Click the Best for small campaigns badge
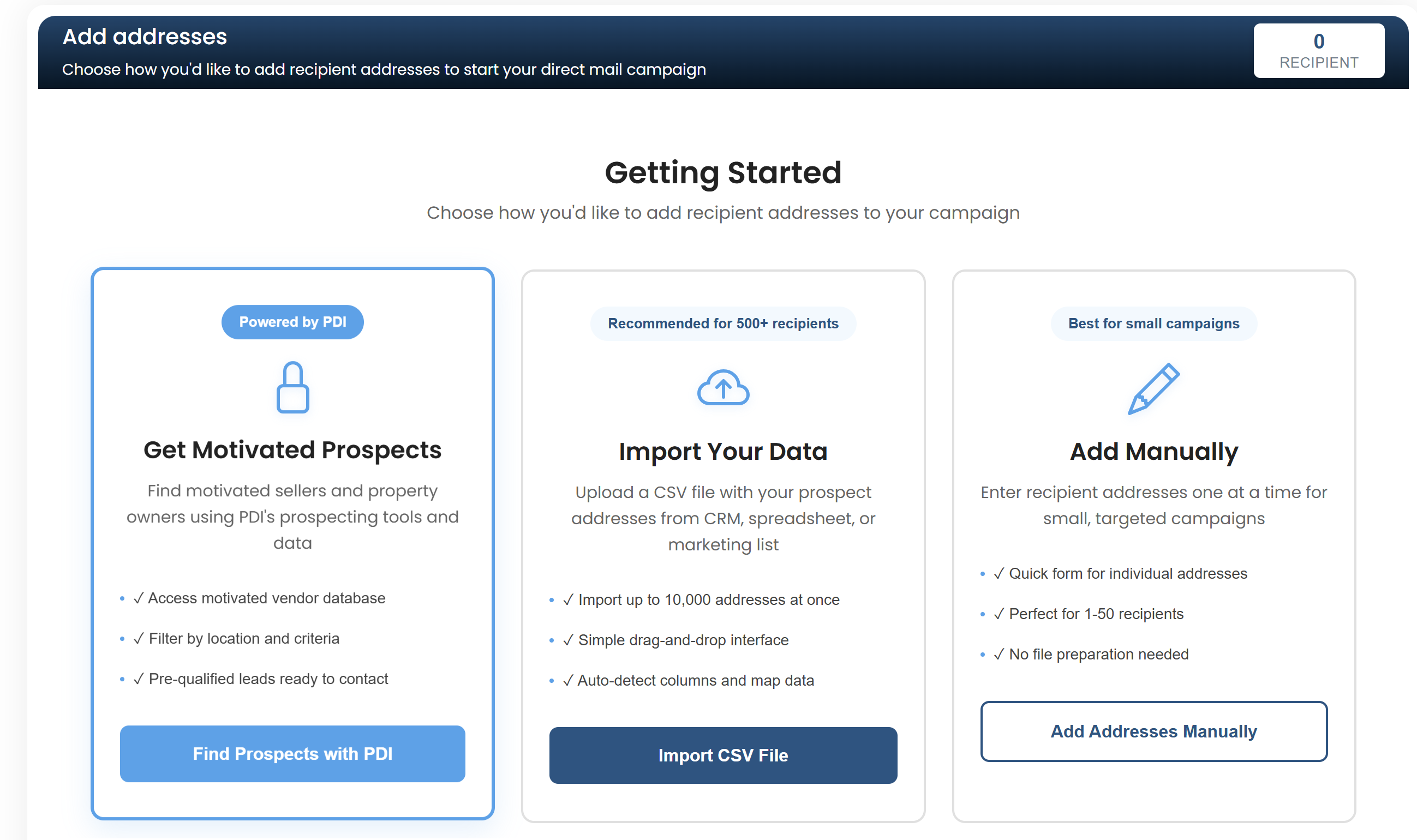 pyautogui.click(x=1153, y=323)
